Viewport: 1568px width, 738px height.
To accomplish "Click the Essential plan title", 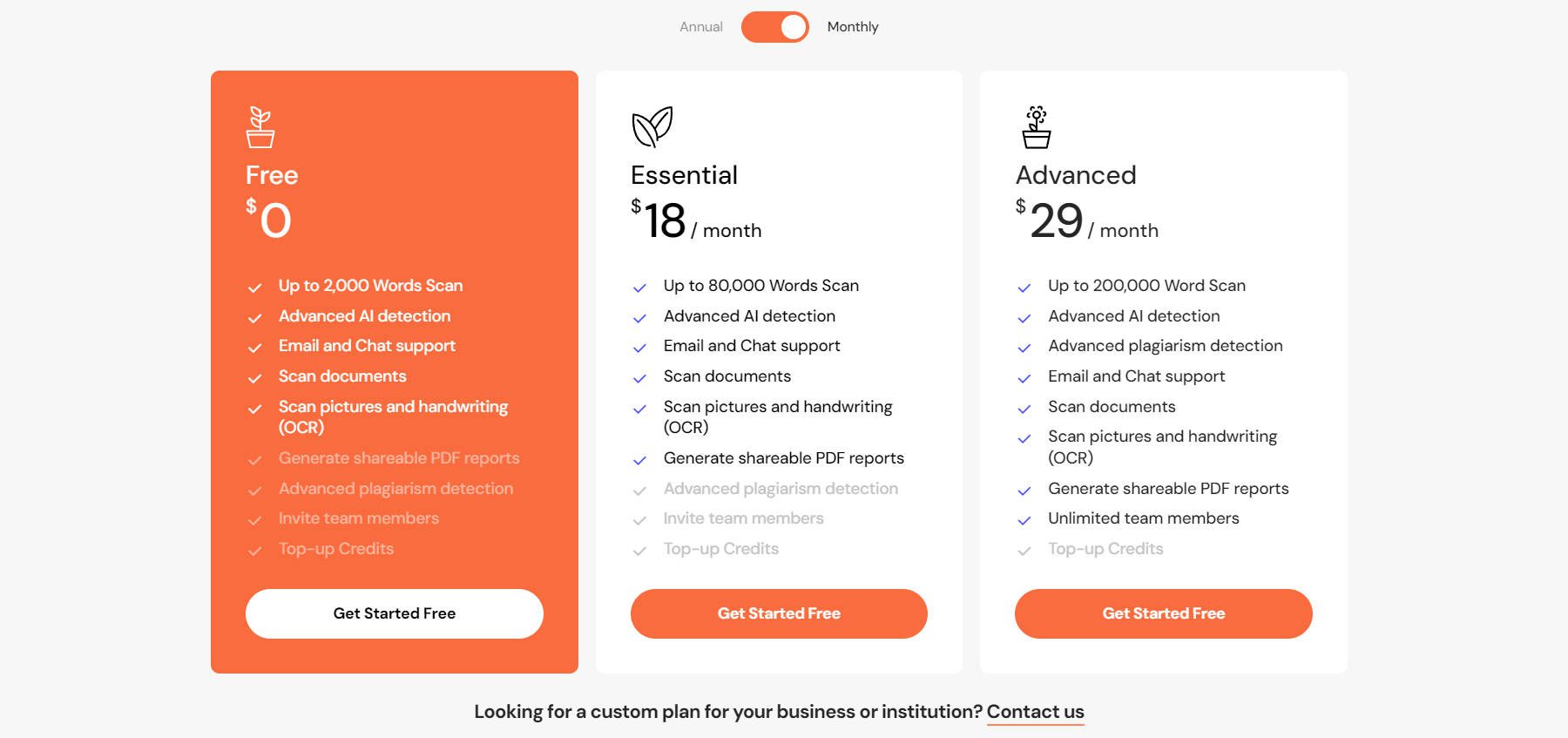I will (684, 175).
